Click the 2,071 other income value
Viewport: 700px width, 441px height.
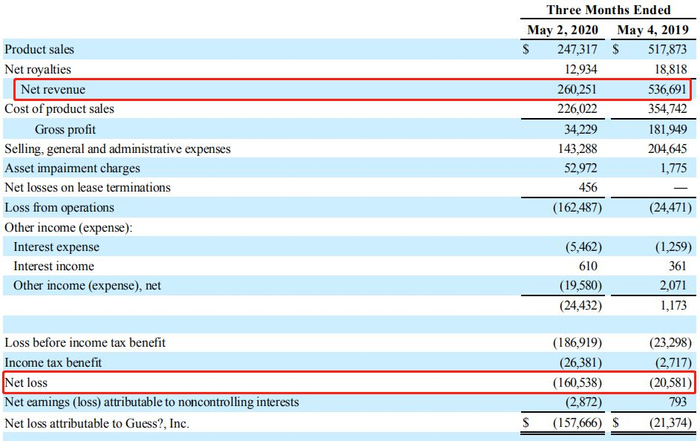[x=674, y=286]
